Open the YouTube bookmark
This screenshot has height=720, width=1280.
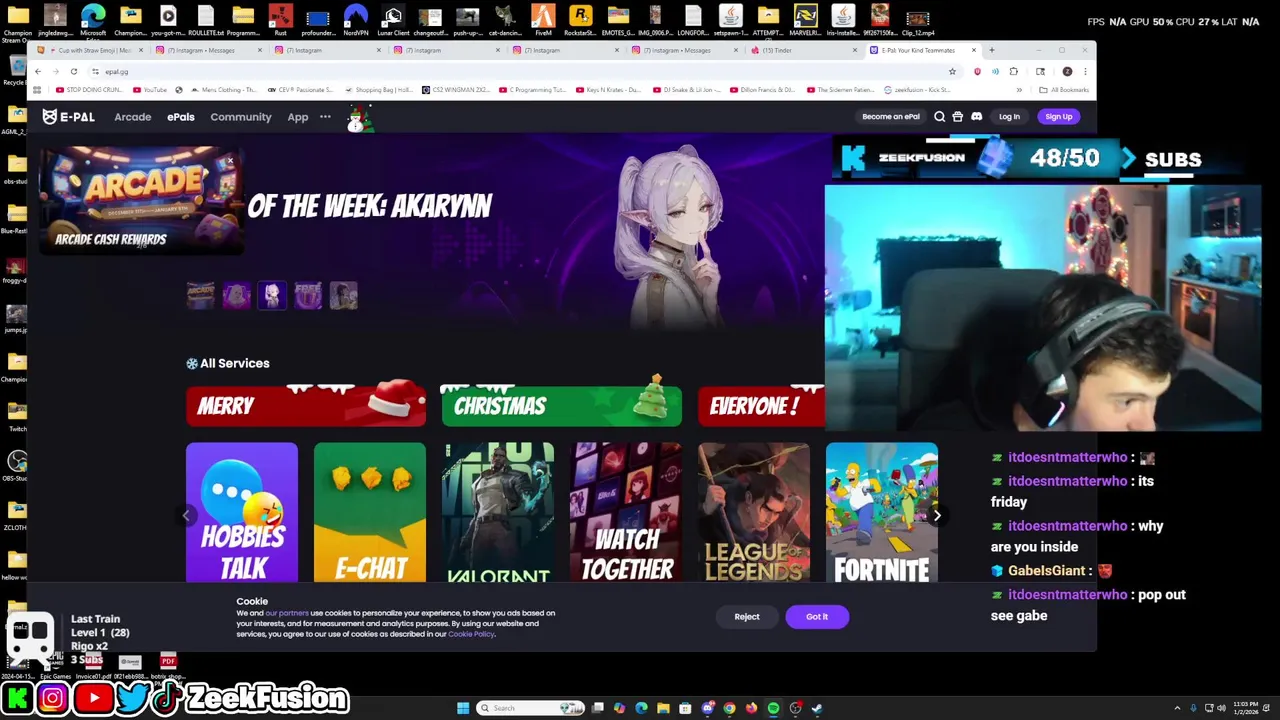[x=150, y=90]
